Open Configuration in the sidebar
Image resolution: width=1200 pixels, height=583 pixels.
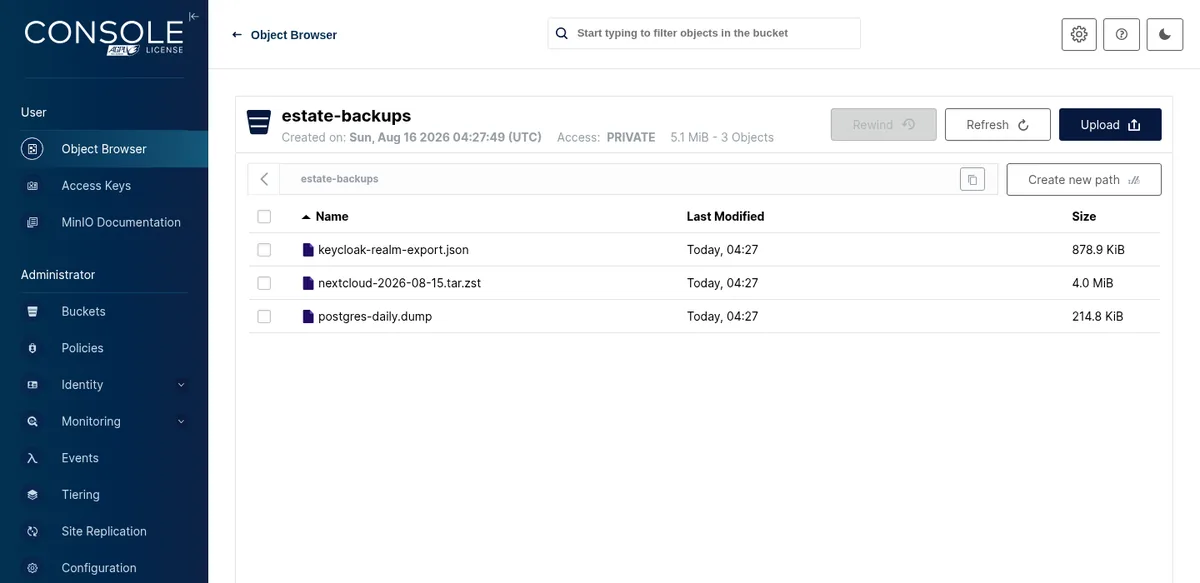pos(104,568)
